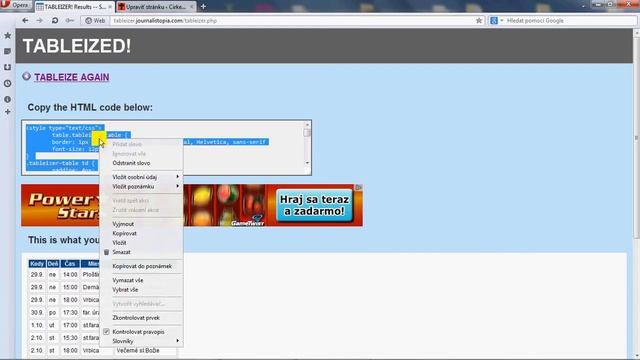Screen dimensions: 640x360
Task: Follow the TABLEIZE AGAIN link
Action: pos(71,77)
